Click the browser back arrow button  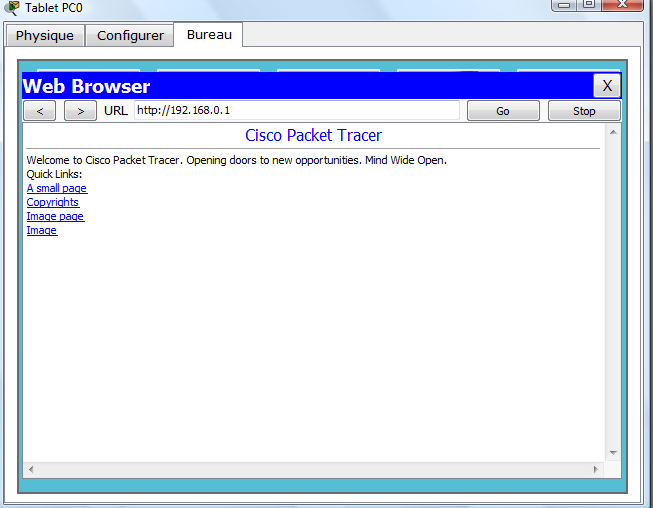pos(39,111)
